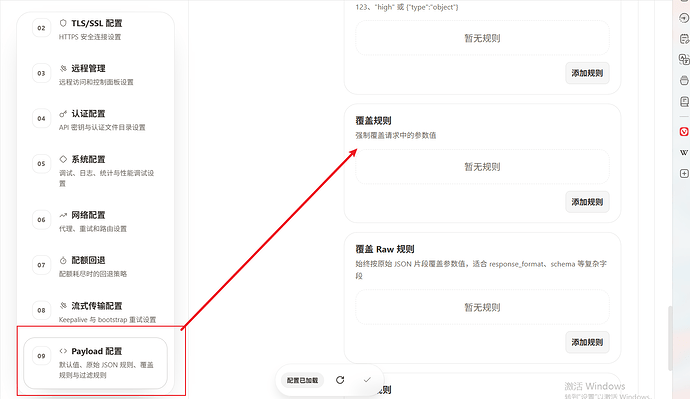This screenshot has width=690, height=399.
Task: Click the 覆盖规则 card heading
Action: click(373, 121)
